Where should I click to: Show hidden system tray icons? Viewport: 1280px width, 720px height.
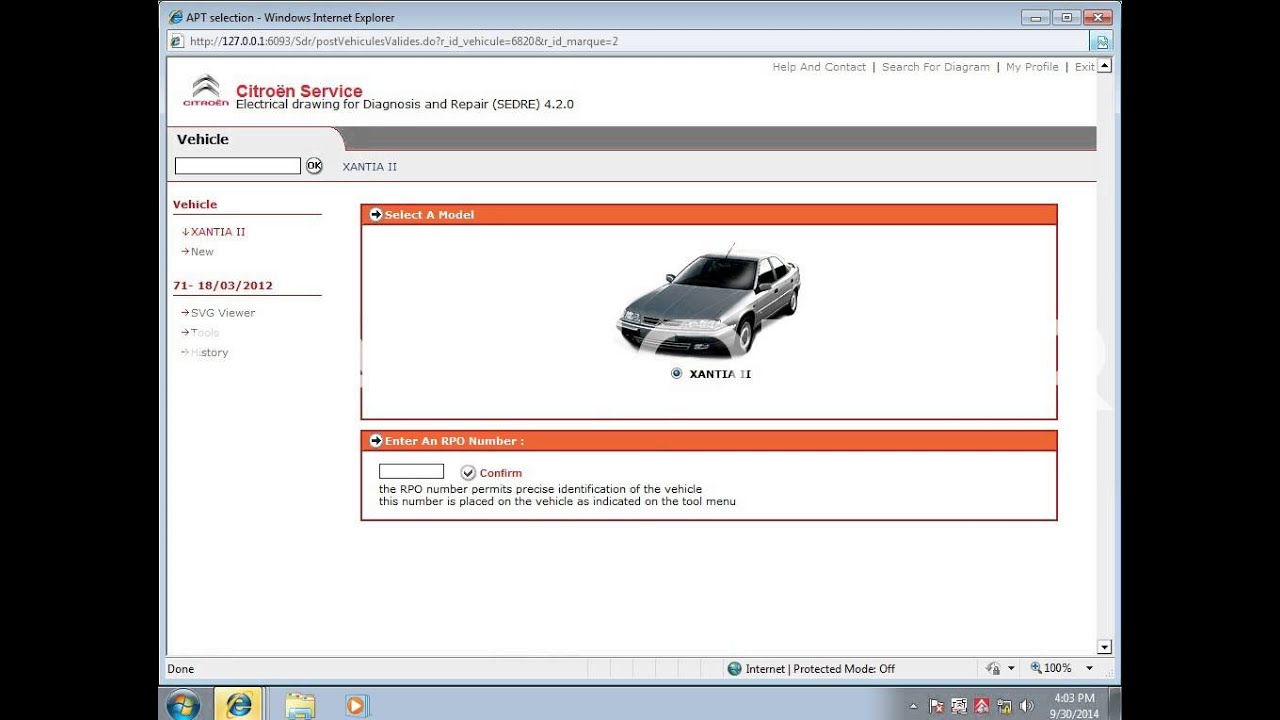point(915,706)
